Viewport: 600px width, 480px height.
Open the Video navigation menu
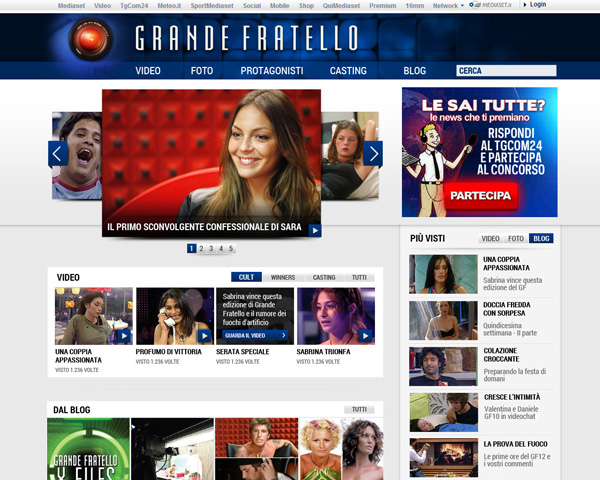click(148, 71)
